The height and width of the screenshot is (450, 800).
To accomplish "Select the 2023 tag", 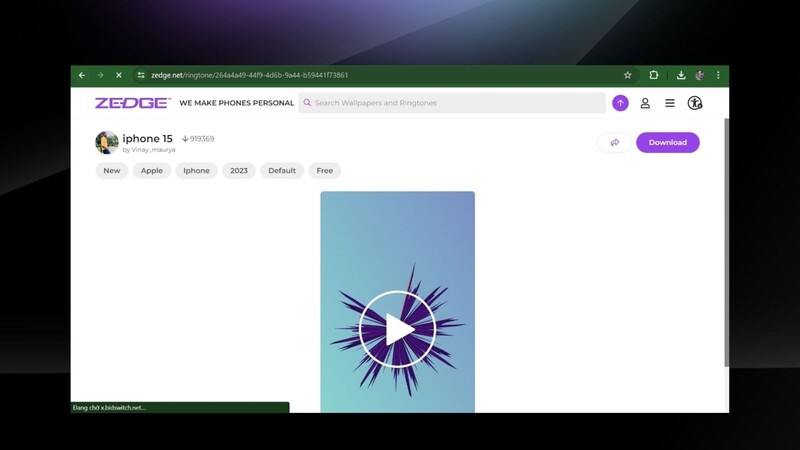I will pyautogui.click(x=239, y=170).
